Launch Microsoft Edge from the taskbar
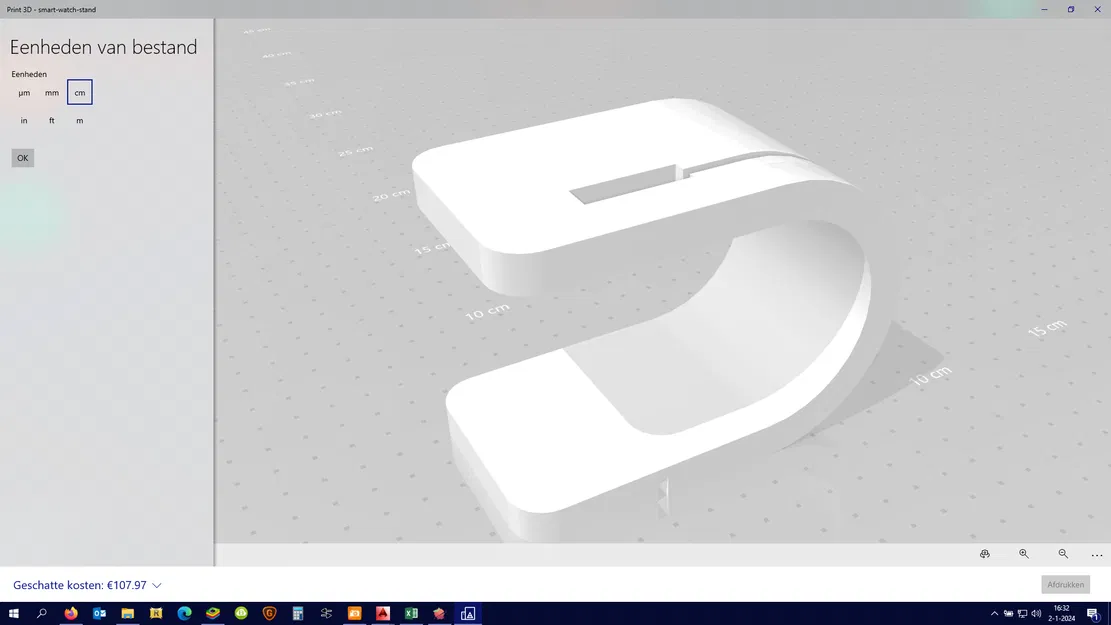This screenshot has height=625, width=1111. tap(184, 614)
